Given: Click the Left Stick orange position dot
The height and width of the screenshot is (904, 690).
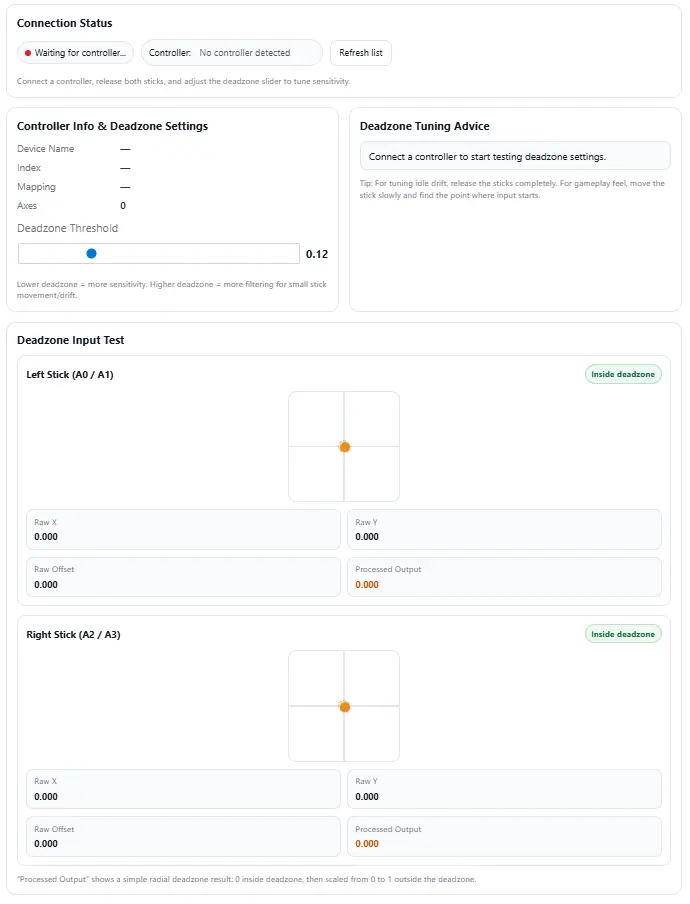Looking at the screenshot, I should click(x=344, y=447).
